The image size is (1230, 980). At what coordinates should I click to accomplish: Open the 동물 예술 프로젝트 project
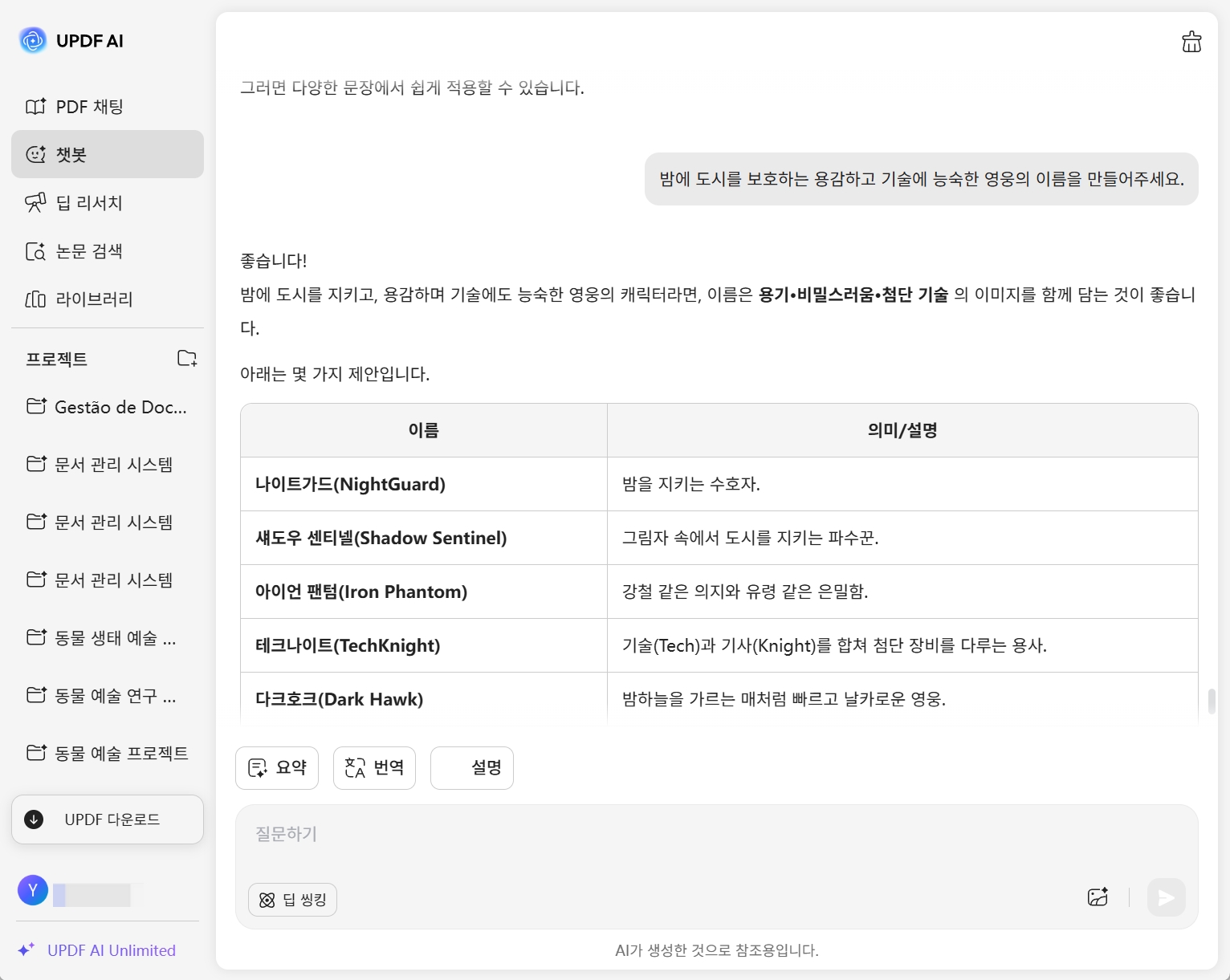pos(108,754)
